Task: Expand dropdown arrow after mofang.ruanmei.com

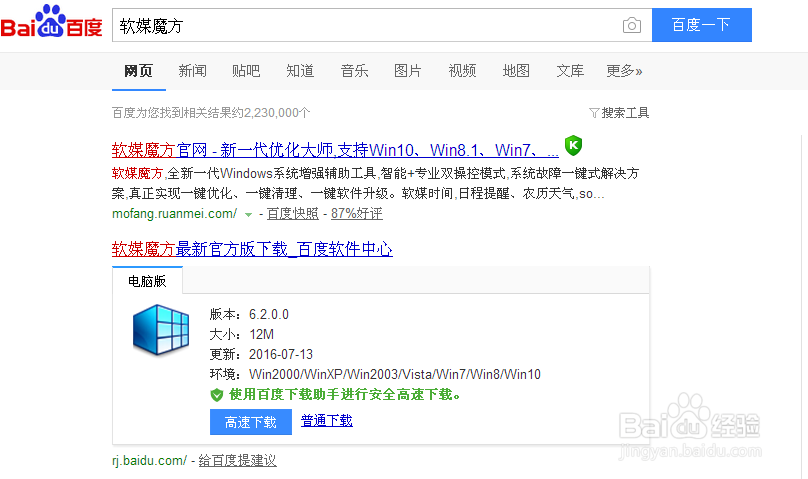Action: pos(248,215)
